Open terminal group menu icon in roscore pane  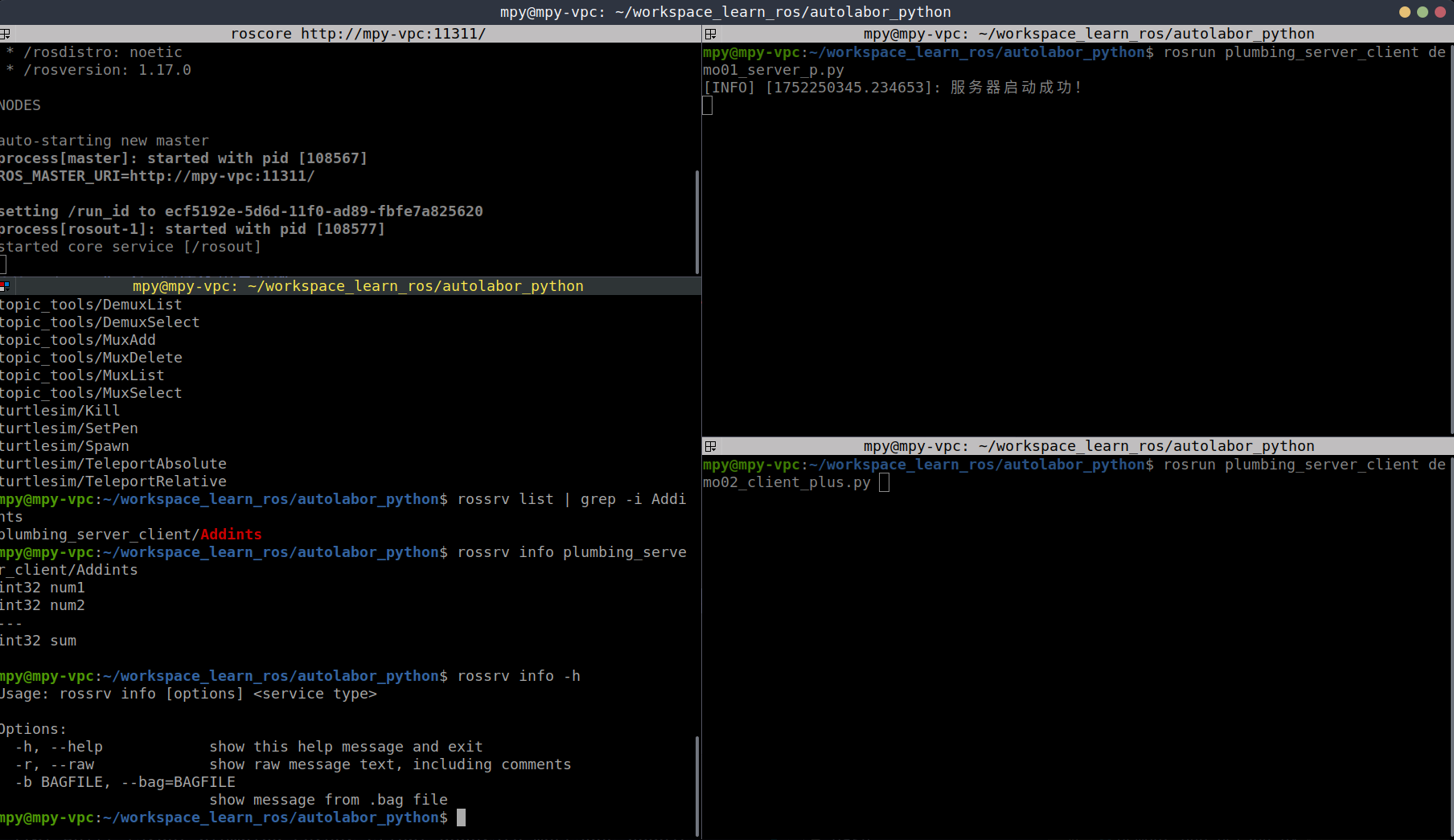[5, 34]
